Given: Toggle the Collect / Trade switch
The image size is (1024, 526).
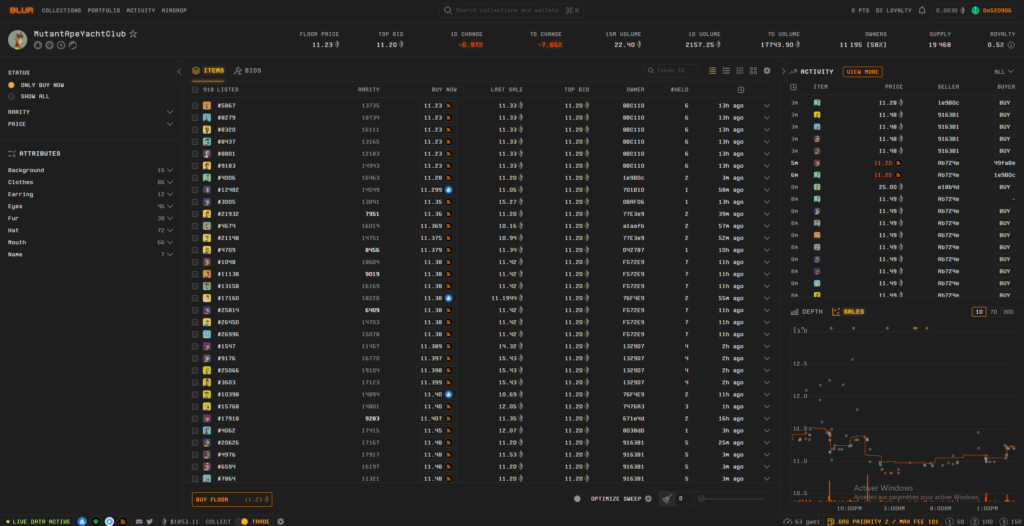Looking at the screenshot, I should (x=242, y=521).
